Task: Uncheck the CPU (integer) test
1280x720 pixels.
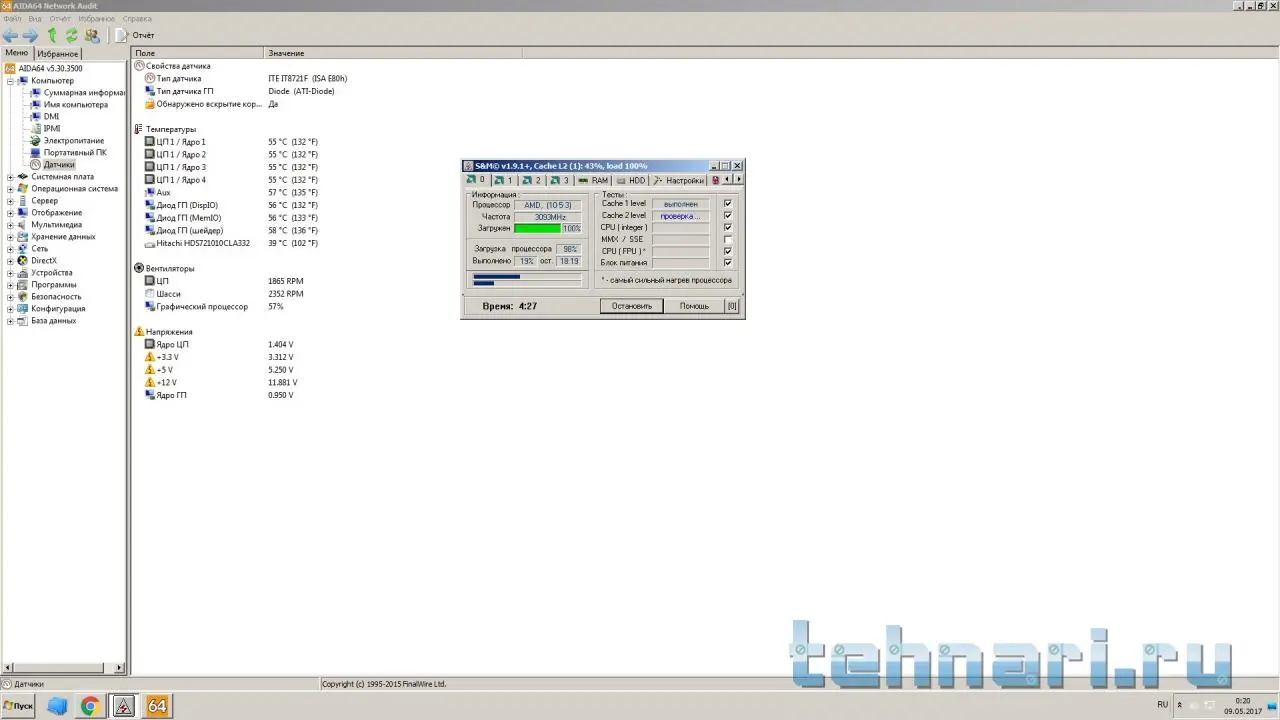Action: (727, 228)
